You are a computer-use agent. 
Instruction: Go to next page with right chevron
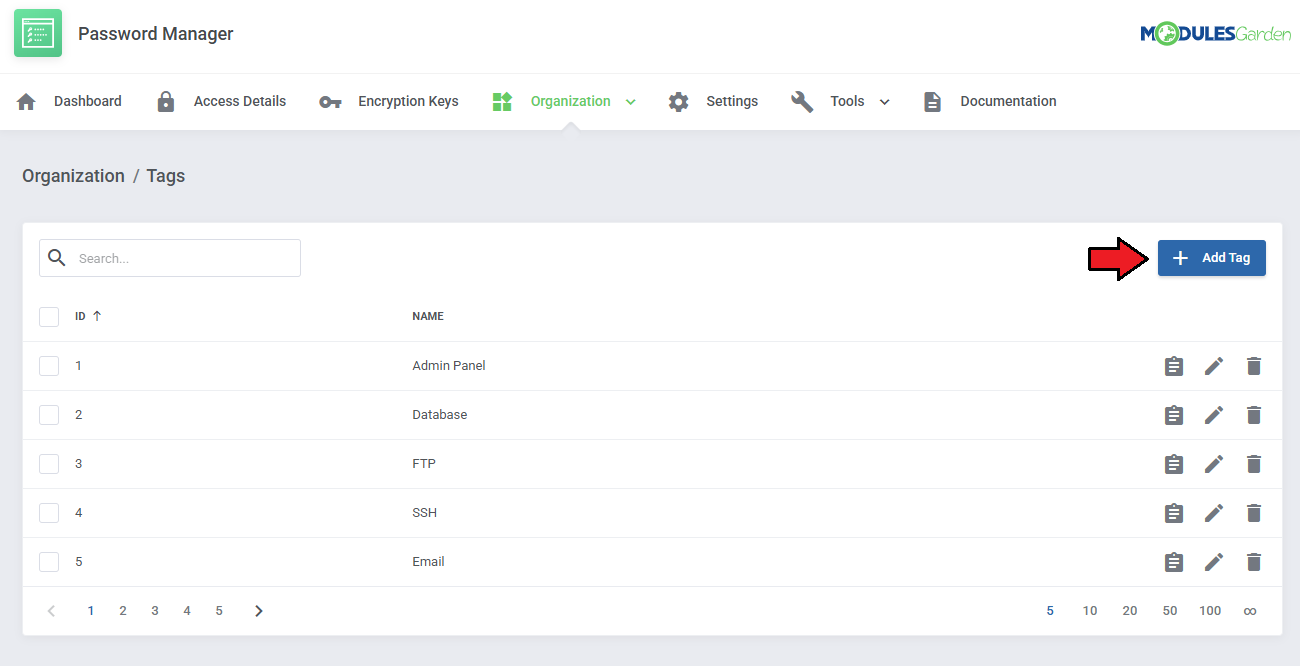[x=259, y=611]
